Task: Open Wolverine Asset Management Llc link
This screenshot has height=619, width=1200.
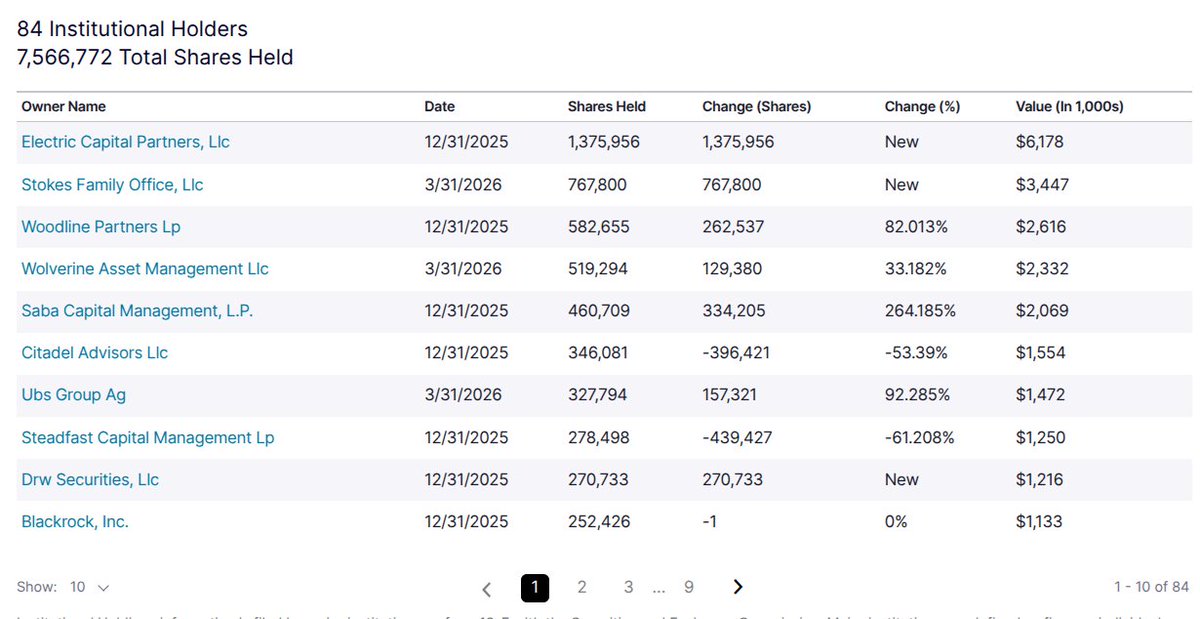Action: pos(145,269)
